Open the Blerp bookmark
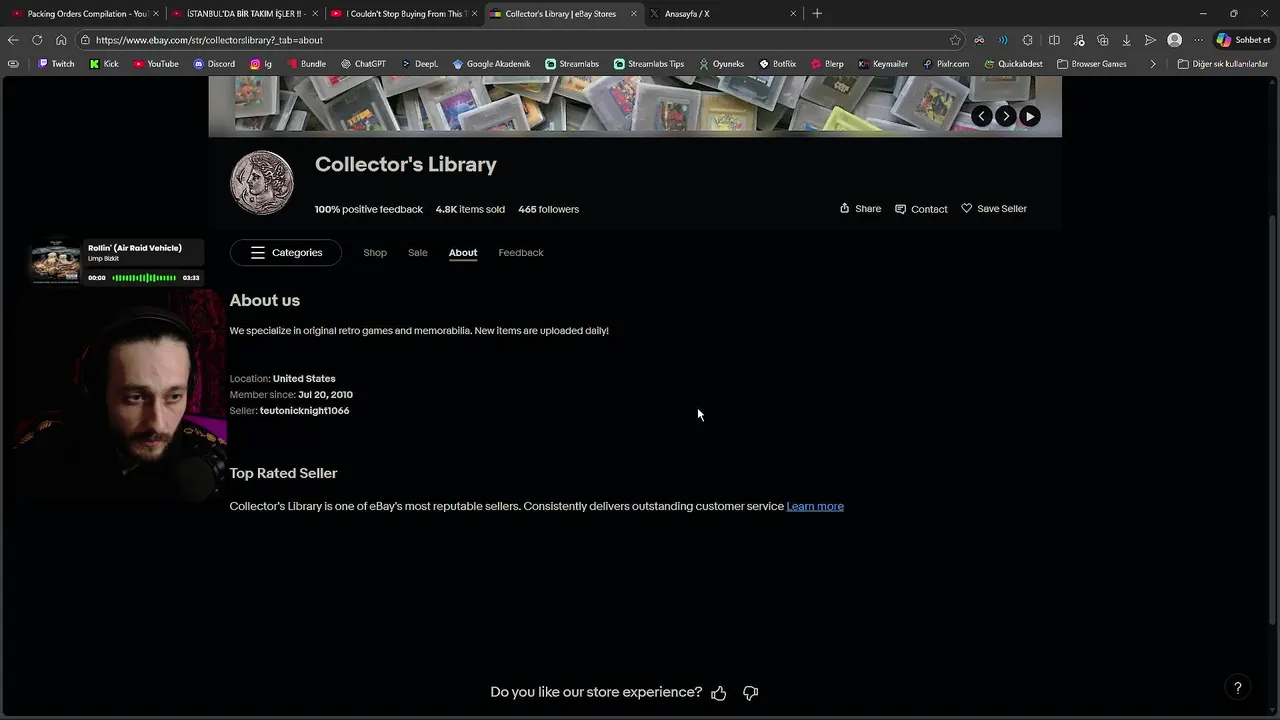The height and width of the screenshot is (720, 1280). (x=827, y=64)
